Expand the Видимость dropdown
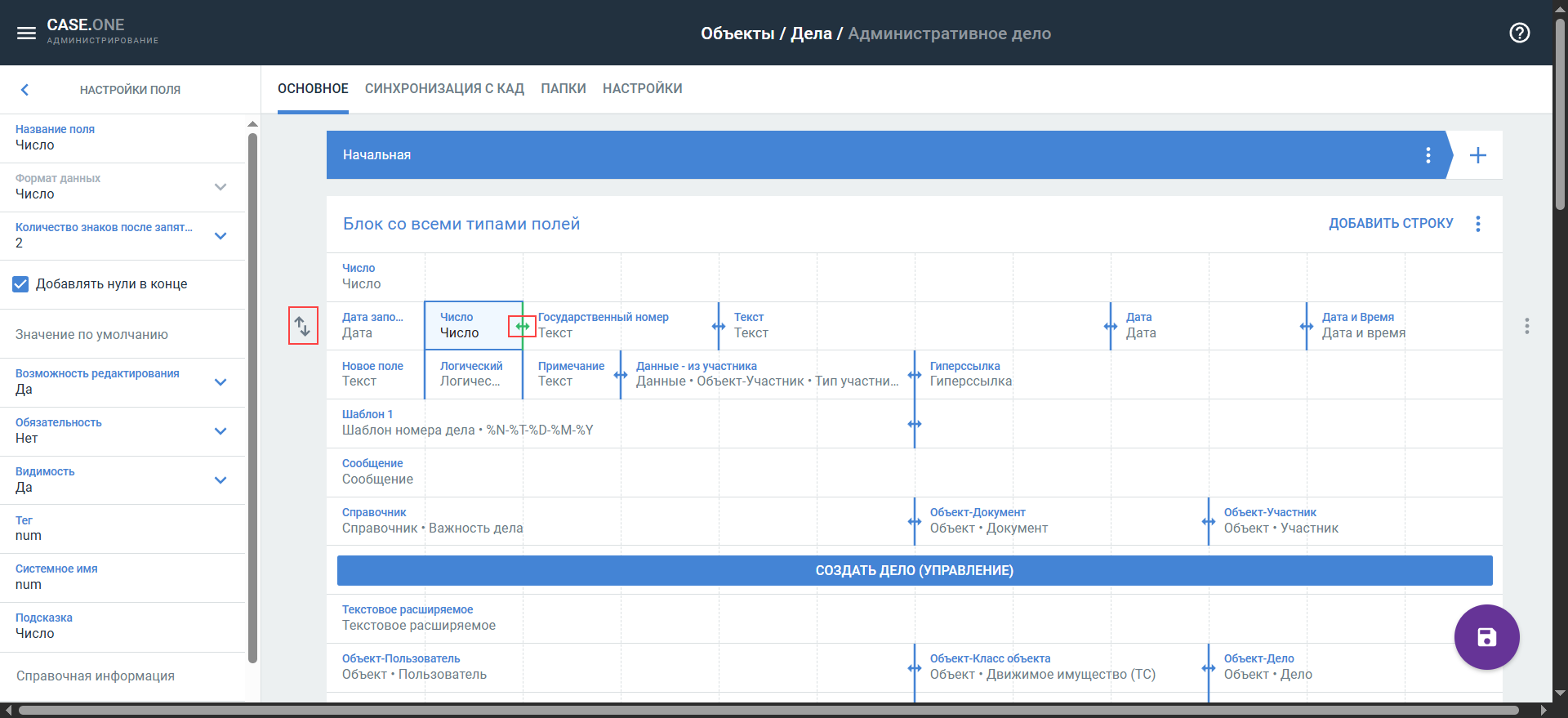The image size is (1568, 718). (x=220, y=480)
